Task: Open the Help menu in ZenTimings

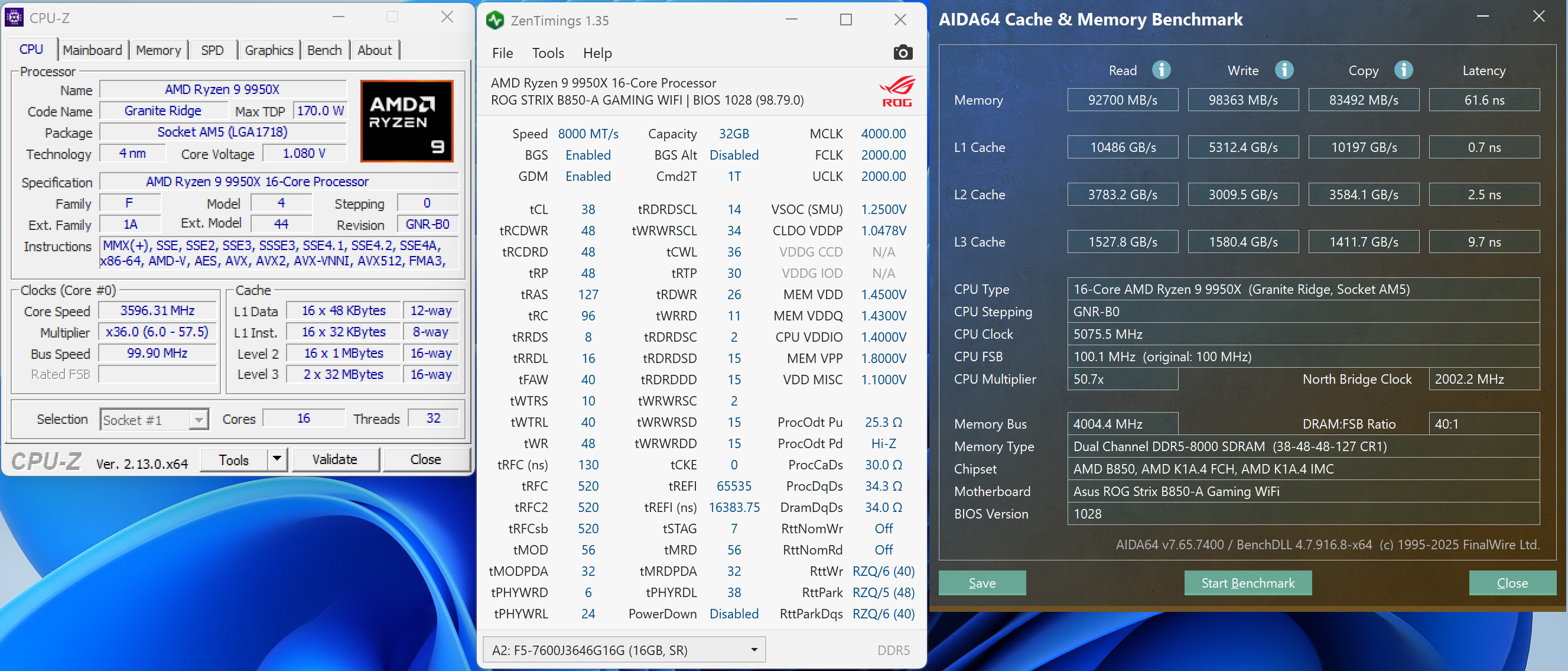Action: coord(597,53)
